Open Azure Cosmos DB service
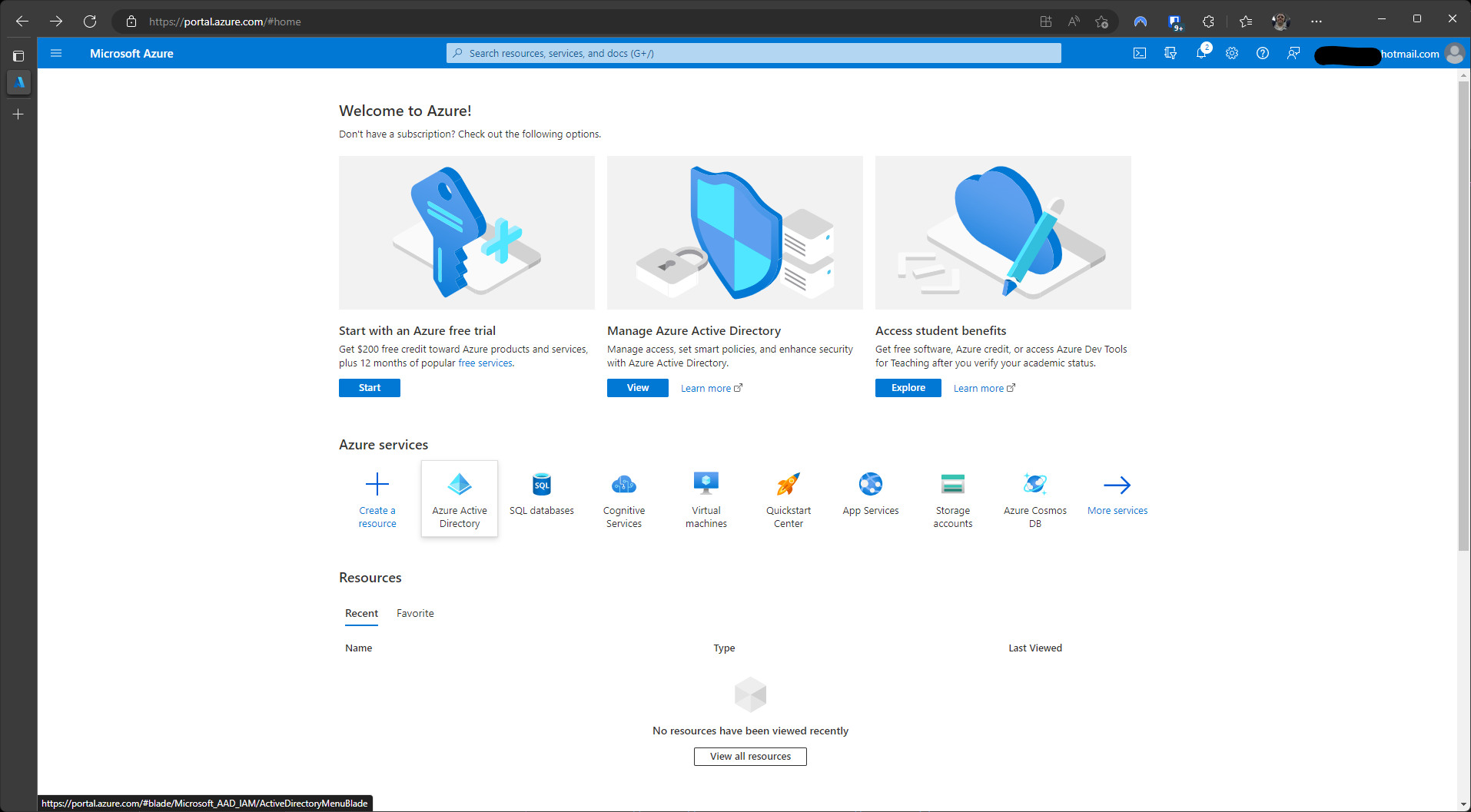1471x812 pixels. (x=1035, y=499)
